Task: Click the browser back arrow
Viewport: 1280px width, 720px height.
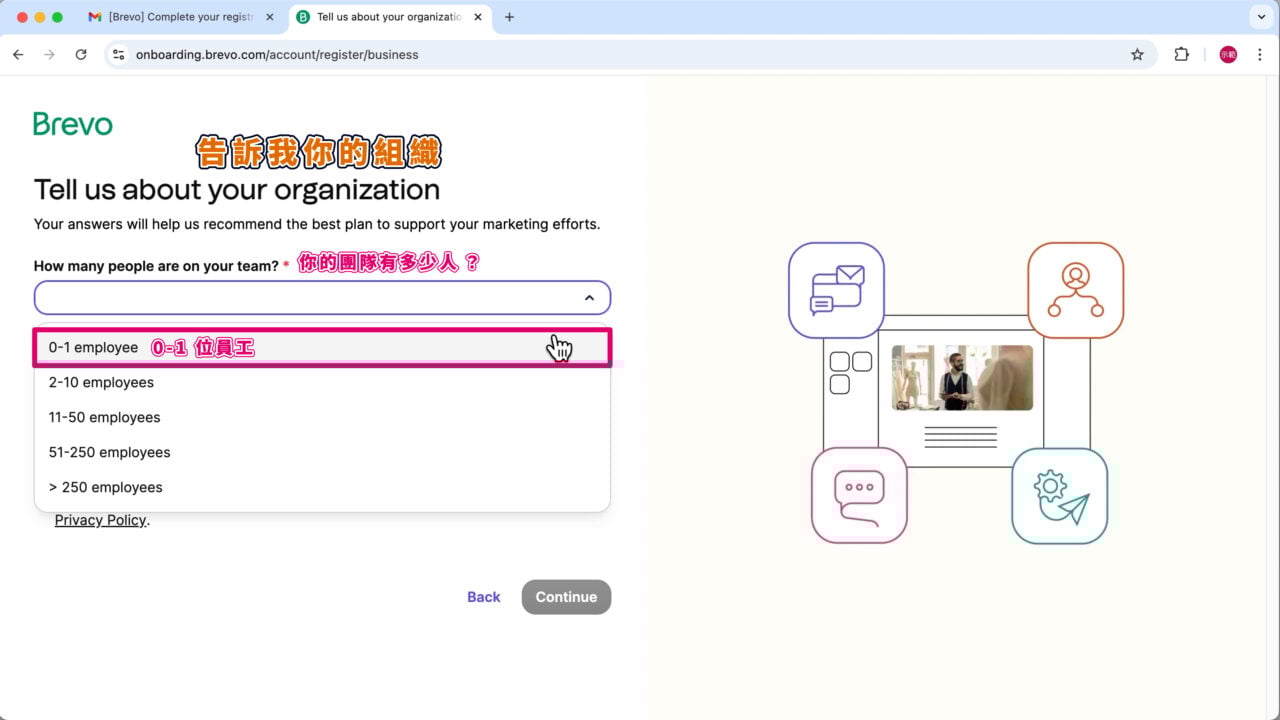Action: [18, 55]
